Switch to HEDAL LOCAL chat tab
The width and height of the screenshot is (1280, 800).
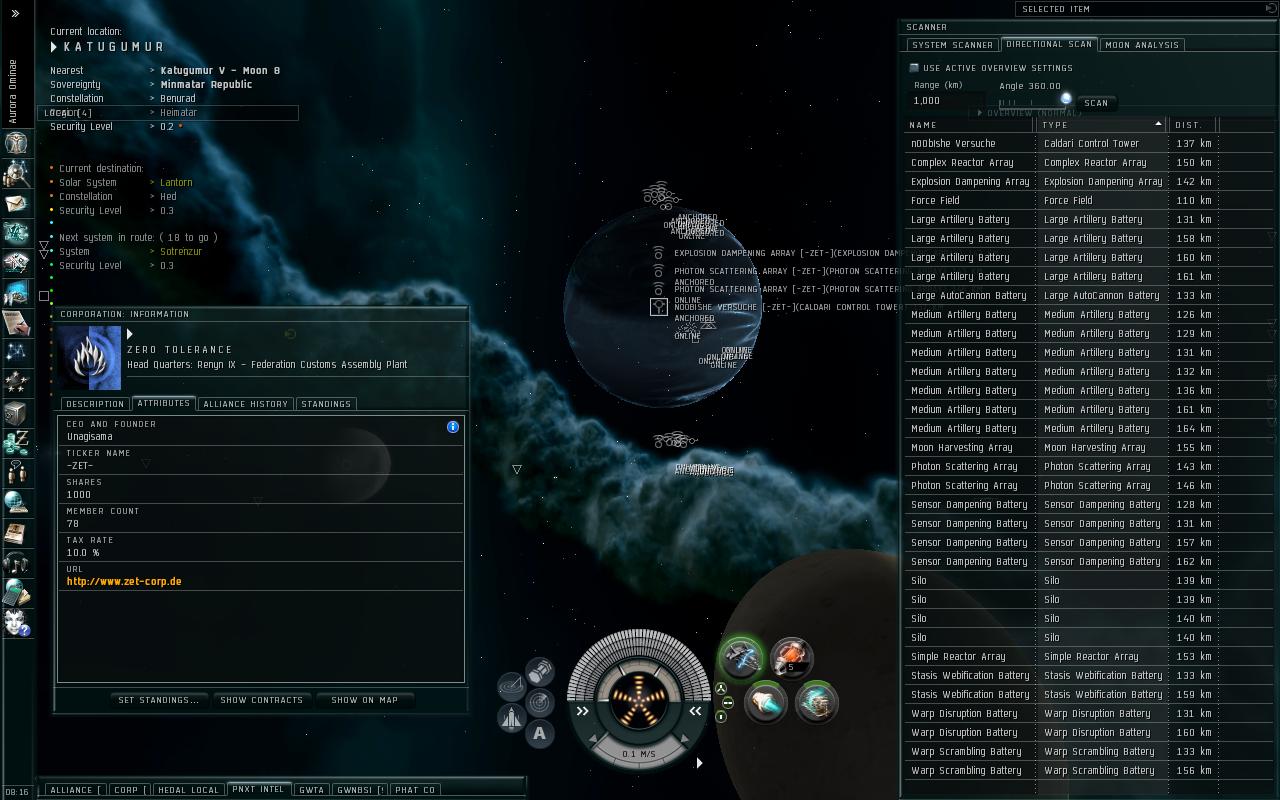tap(188, 790)
